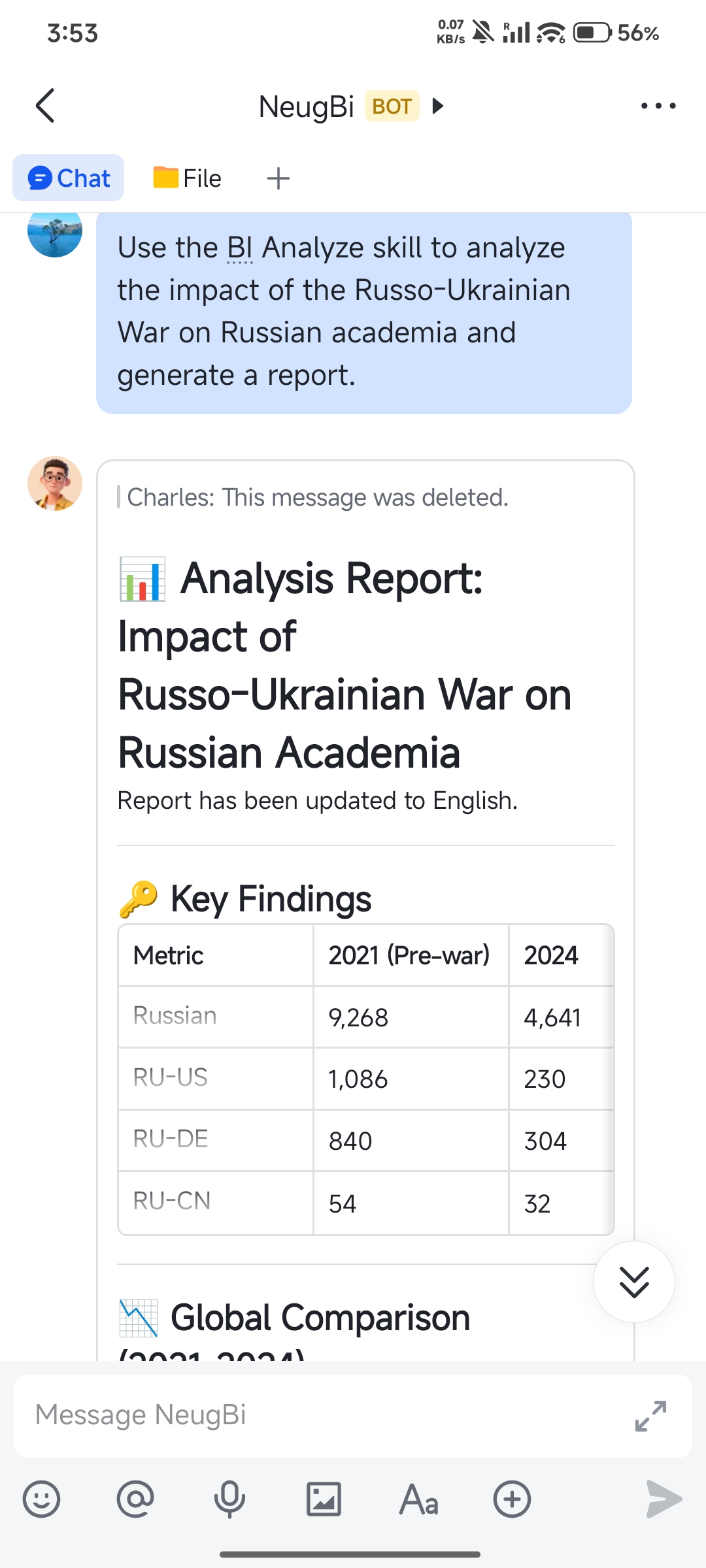Navigate back with the arrow

(x=44, y=105)
